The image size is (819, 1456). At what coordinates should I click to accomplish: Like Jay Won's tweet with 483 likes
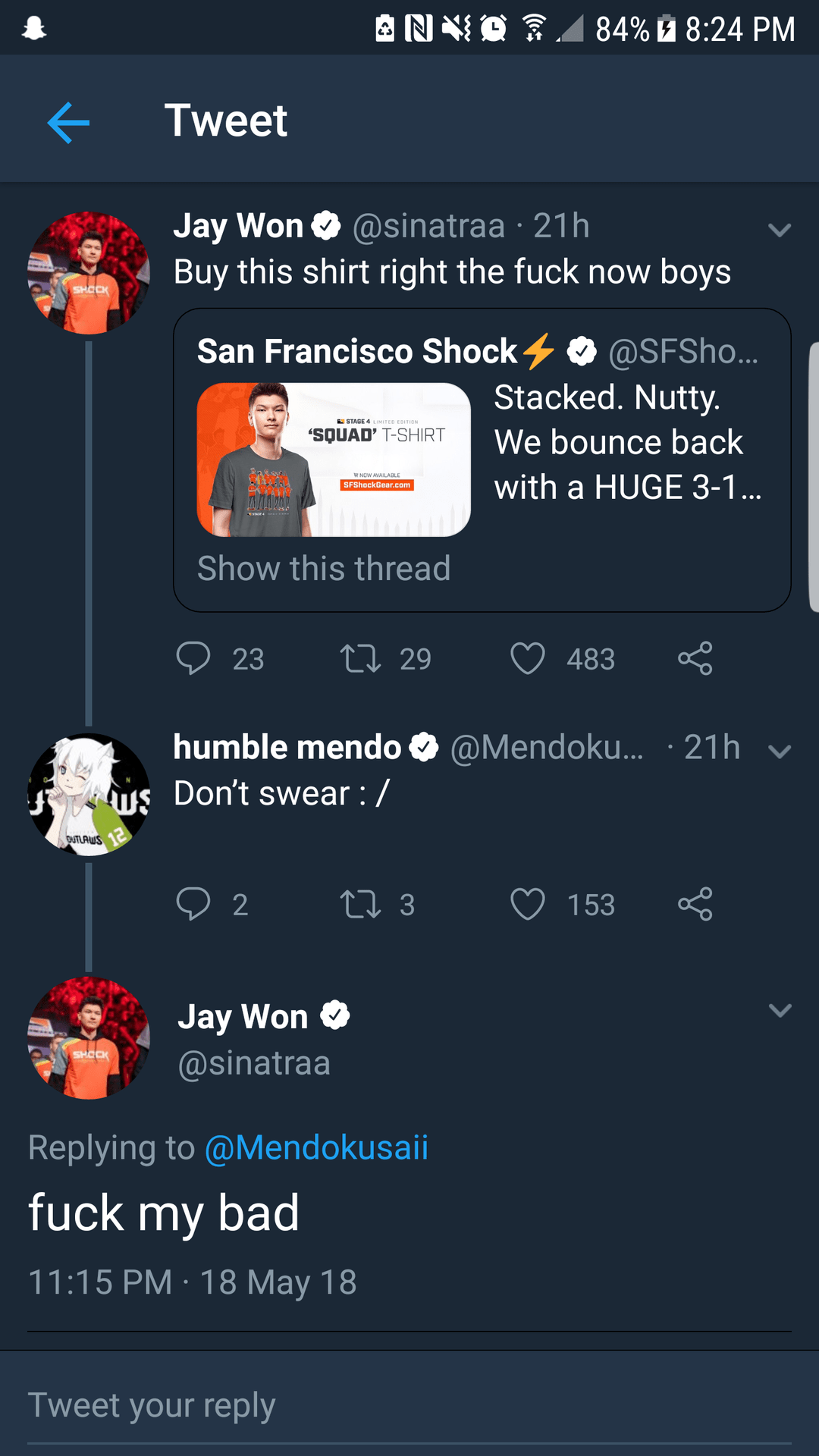528,658
